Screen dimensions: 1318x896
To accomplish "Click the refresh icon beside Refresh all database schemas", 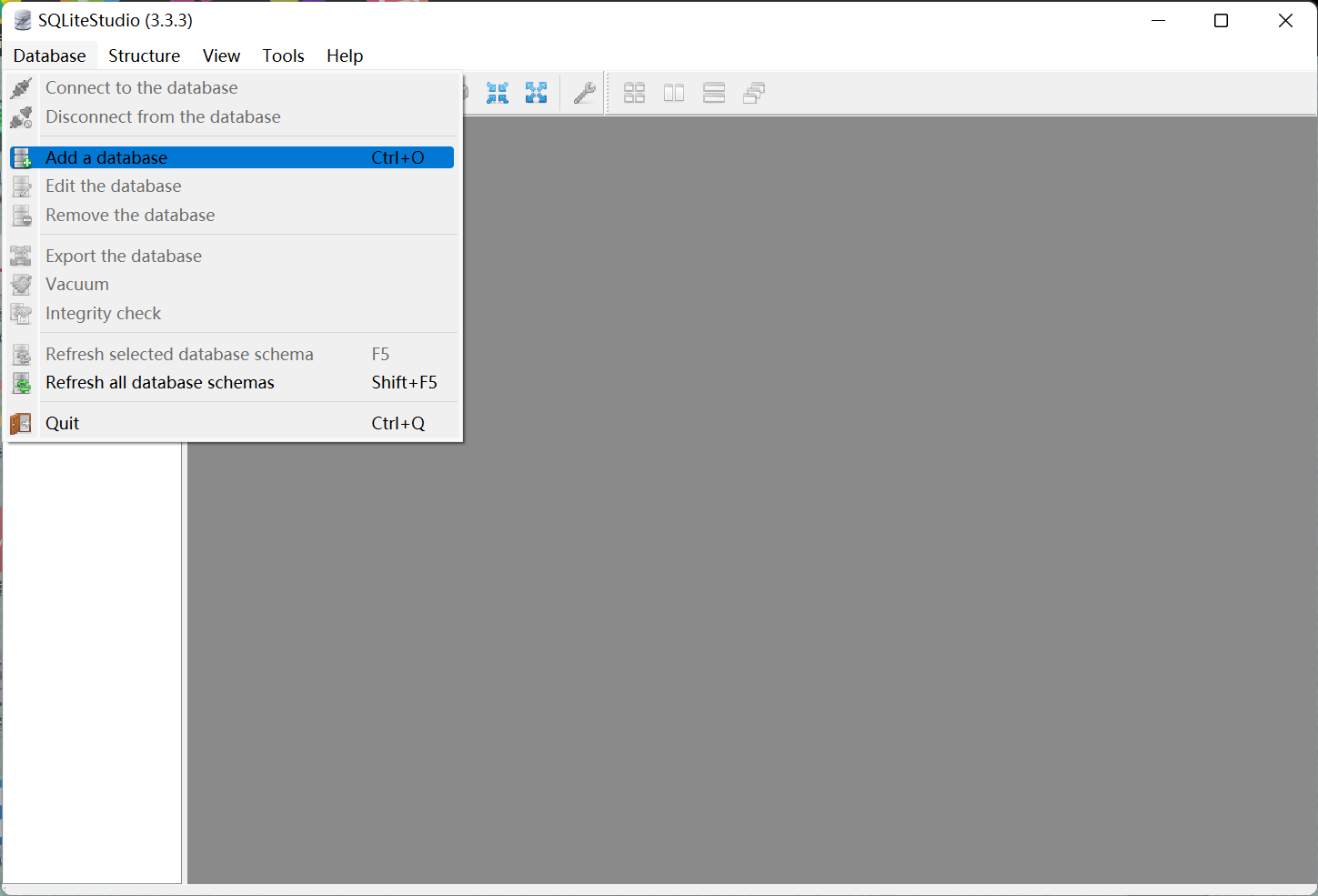I will [22, 383].
